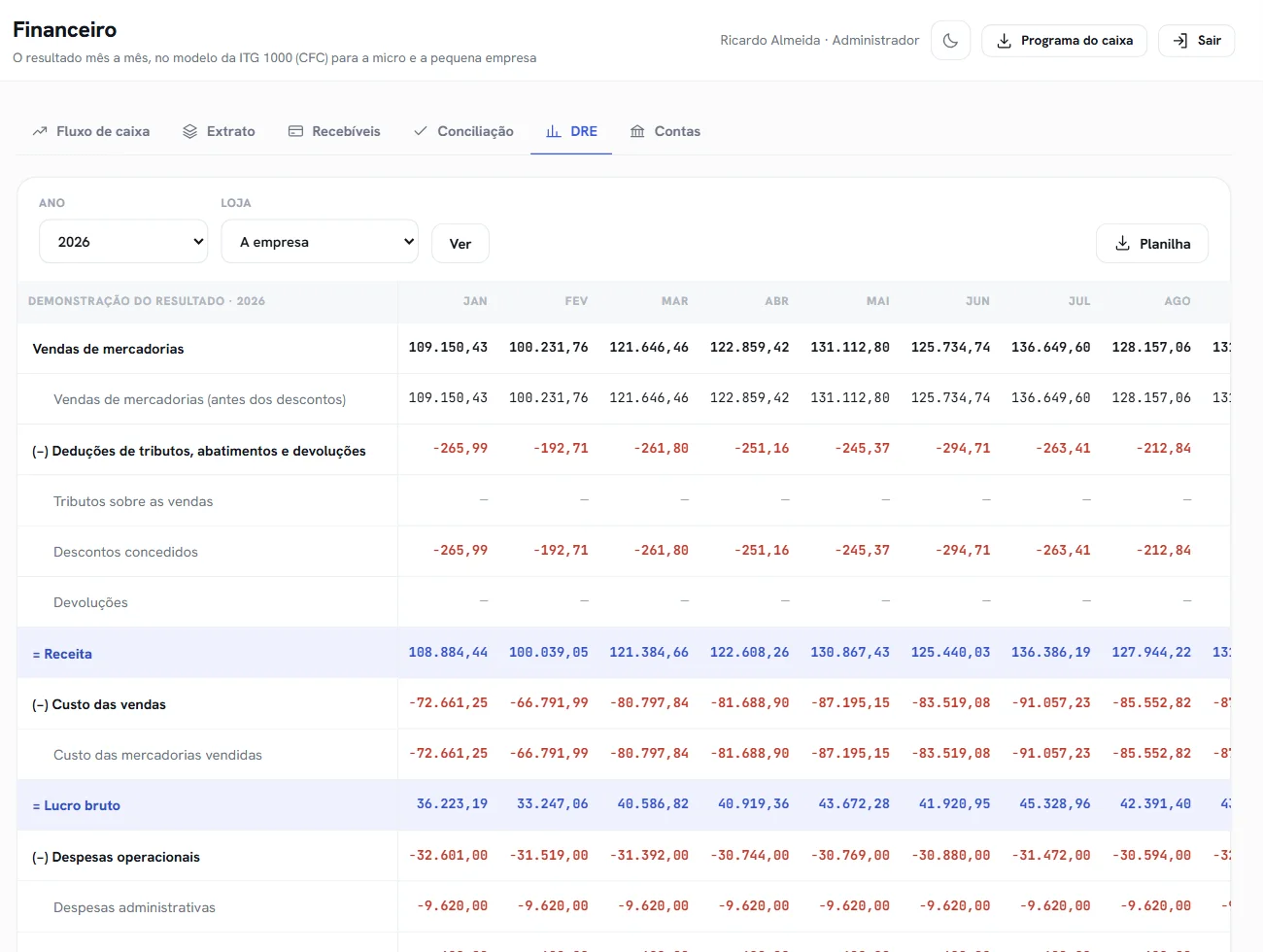The image size is (1263, 952).
Task: Click the checkmark icon of Conciliação
Action: coord(421,131)
